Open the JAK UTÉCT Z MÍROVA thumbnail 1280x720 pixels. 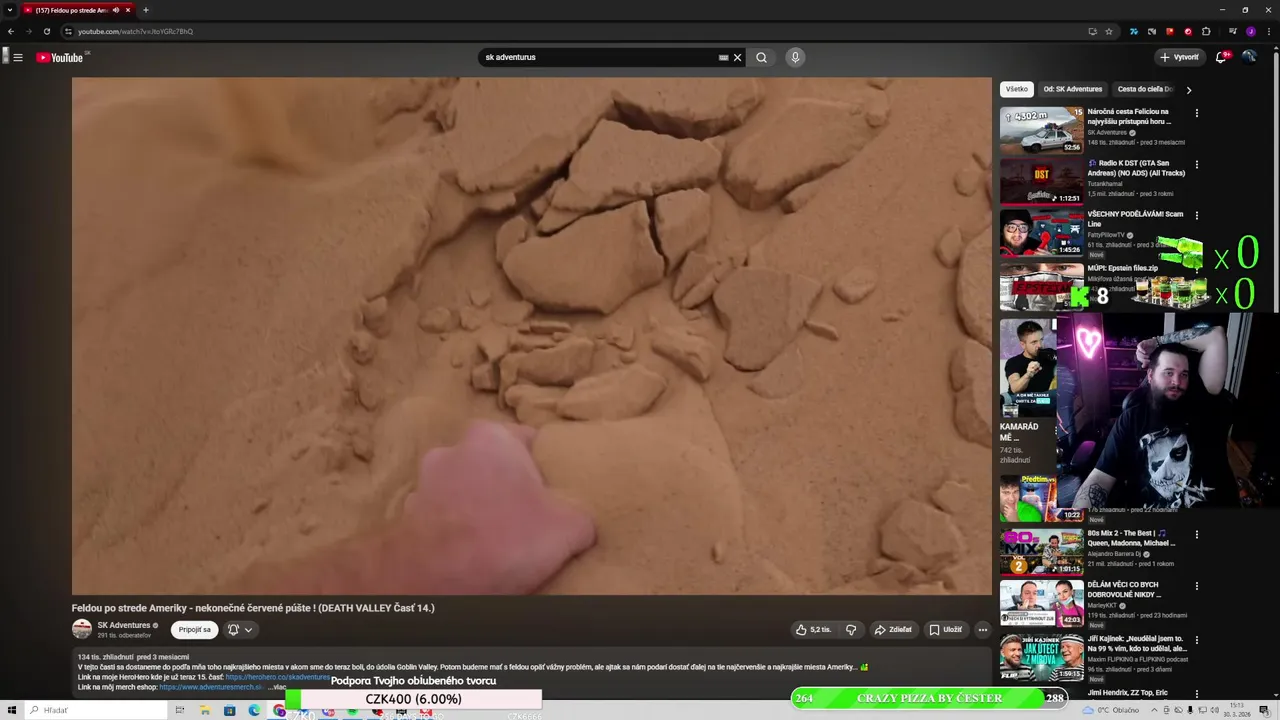point(1041,656)
